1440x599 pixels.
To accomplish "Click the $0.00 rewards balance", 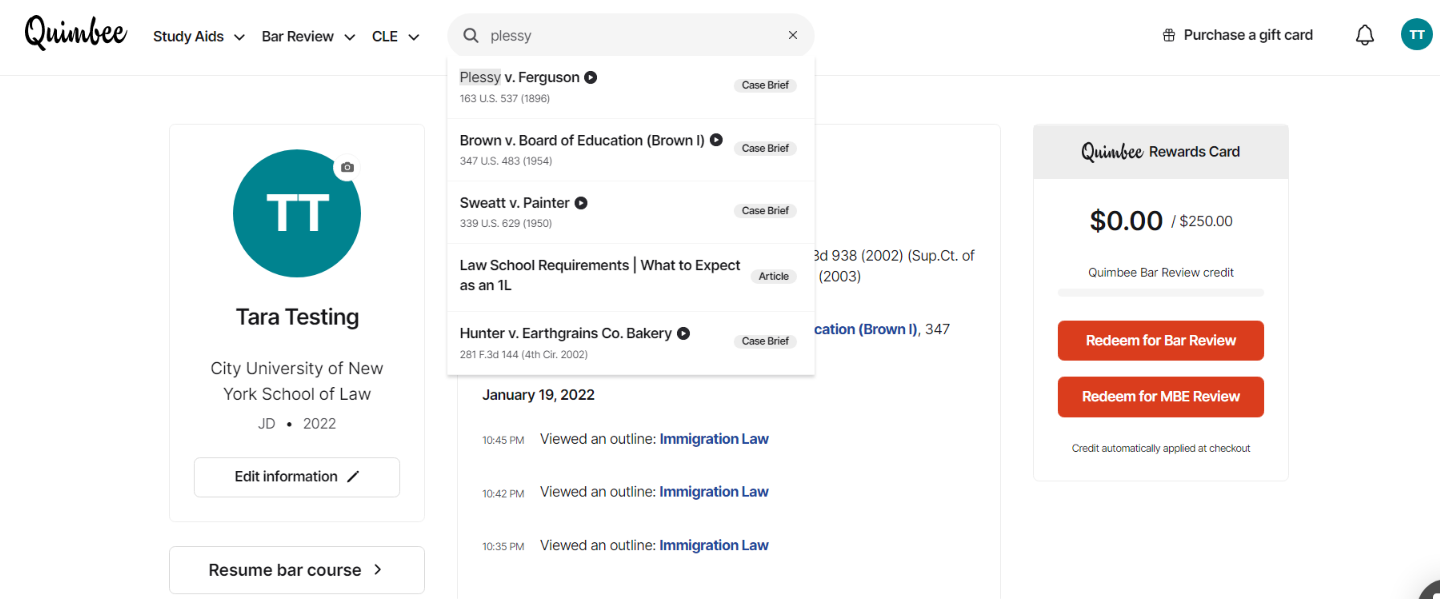I will click(x=1126, y=220).
